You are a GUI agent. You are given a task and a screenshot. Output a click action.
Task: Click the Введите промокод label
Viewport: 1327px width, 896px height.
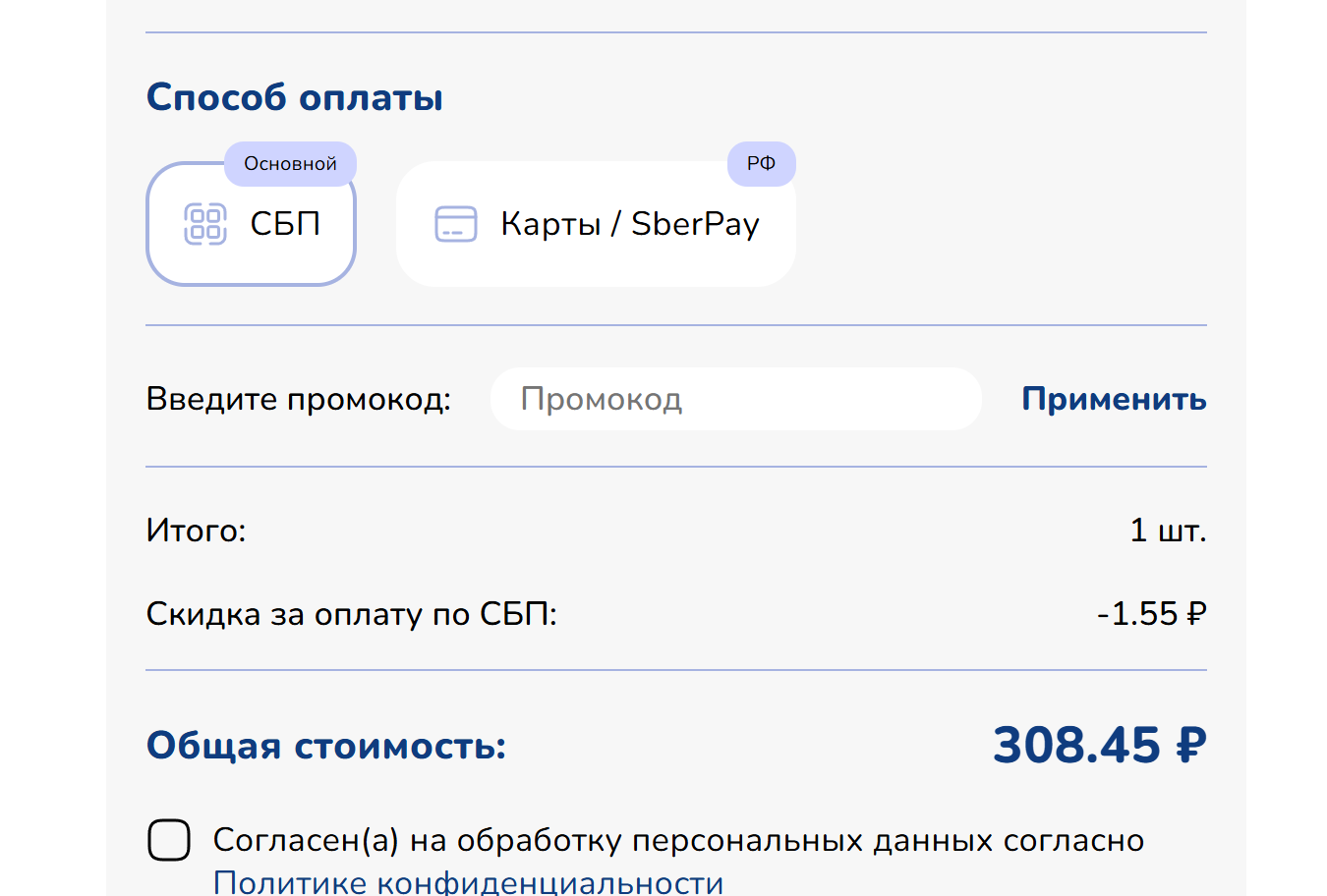click(x=298, y=399)
